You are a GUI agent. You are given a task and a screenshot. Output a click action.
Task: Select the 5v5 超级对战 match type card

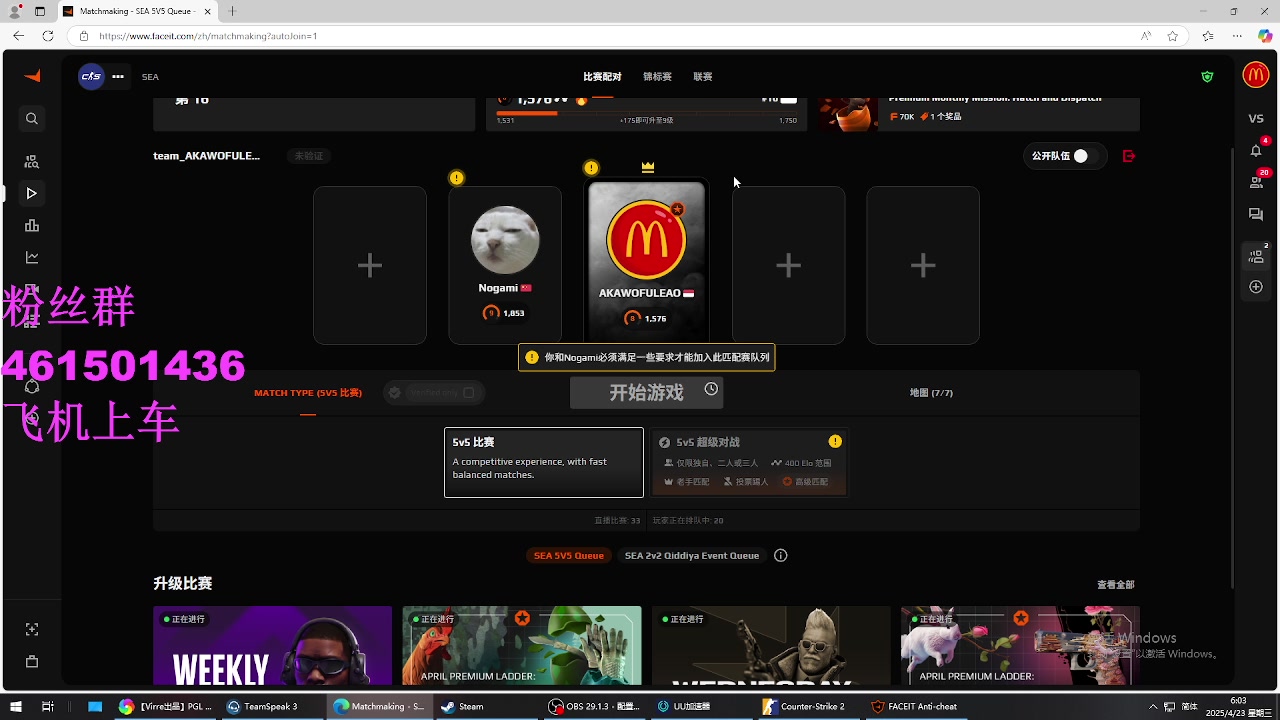click(x=748, y=462)
